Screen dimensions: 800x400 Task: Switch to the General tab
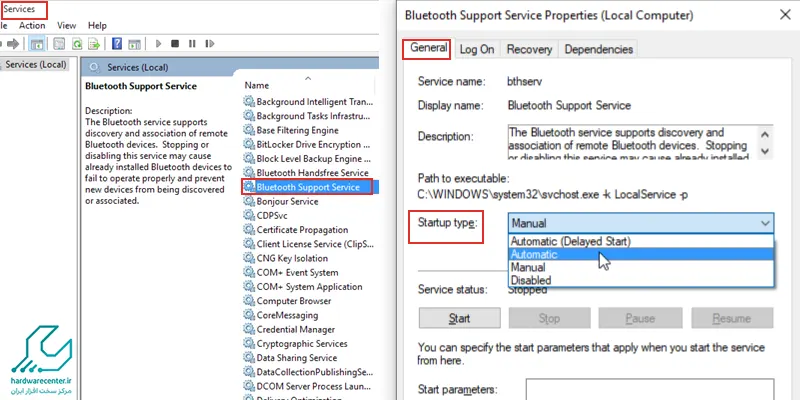pos(429,48)
